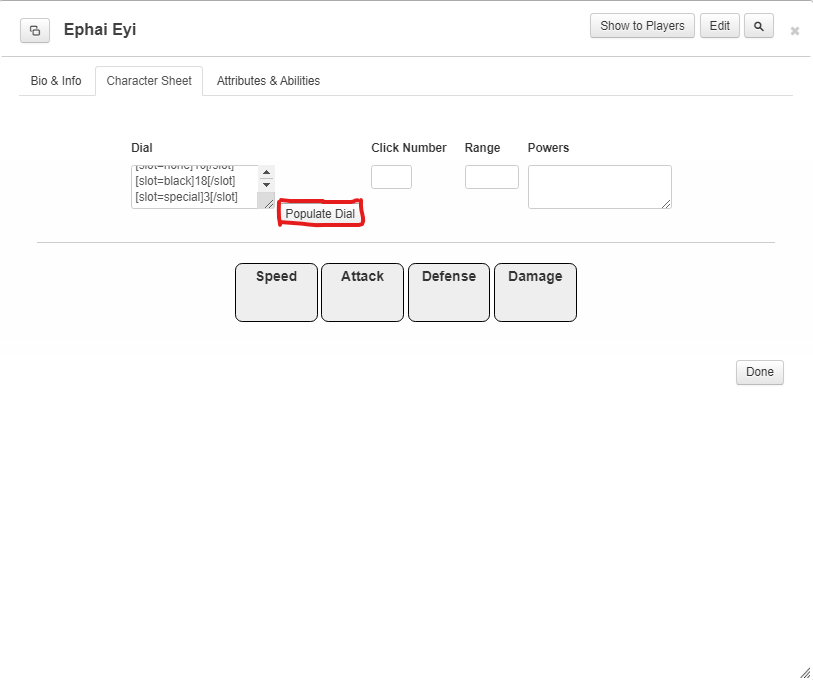Click the Dial text area
The width and height of the screenshot is (813, 680).
click(203, 187)
